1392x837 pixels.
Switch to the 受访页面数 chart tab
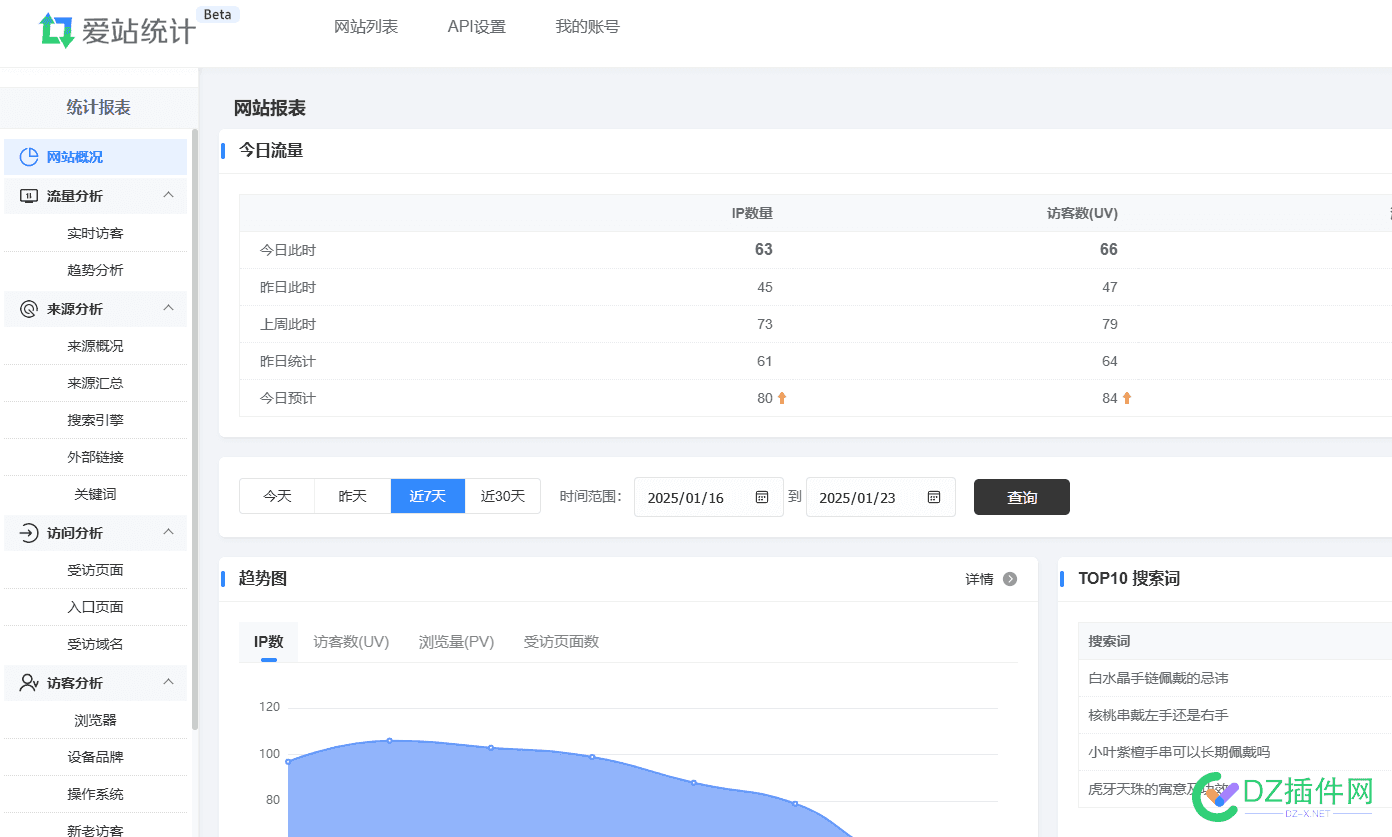[561, 642]
